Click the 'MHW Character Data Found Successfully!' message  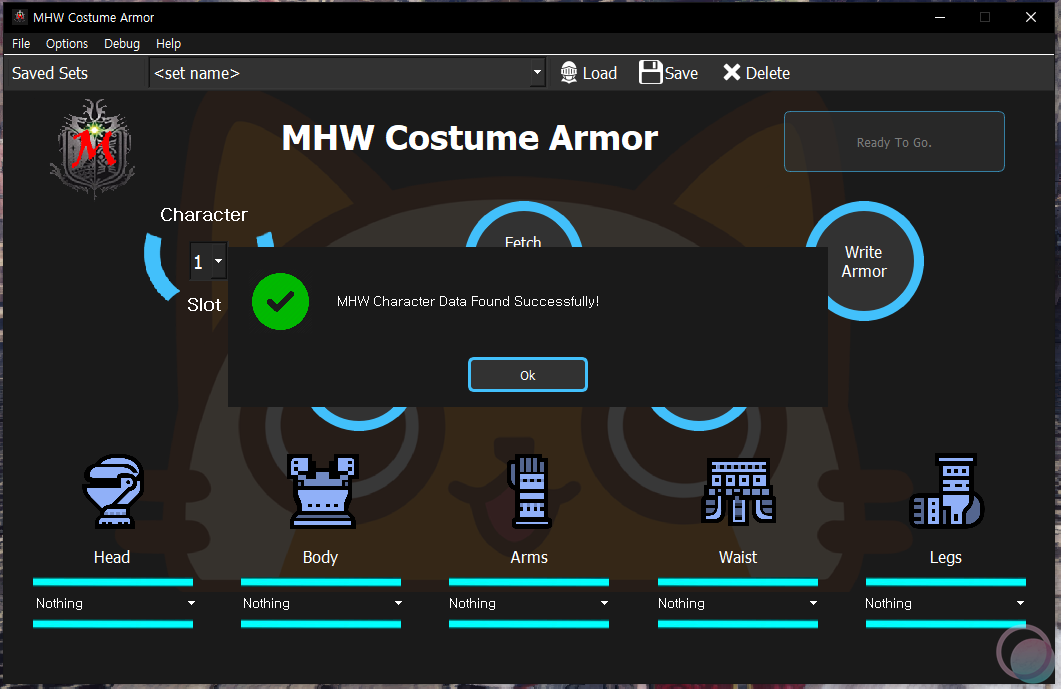(x=468, y=301)
